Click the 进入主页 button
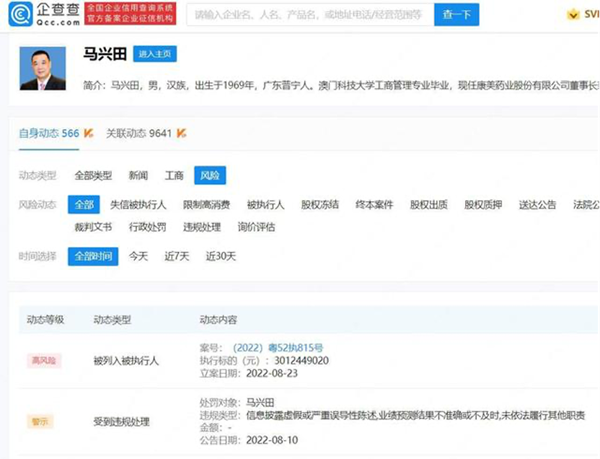This screenshot has height=459, width=600. coord(155,54)
